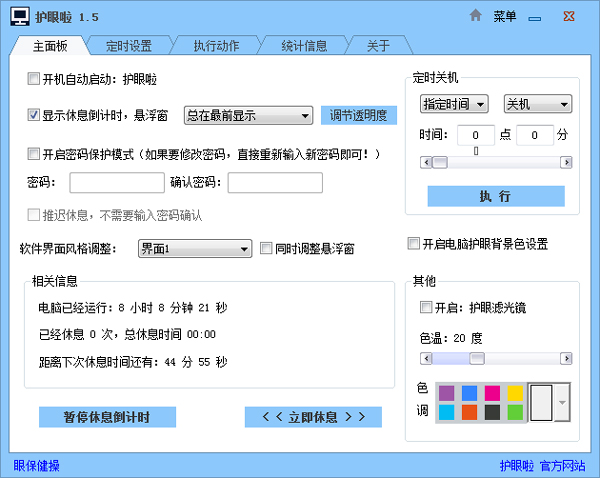600x478 pixels.
Task: Click 暂停休息倒计时 button
Action: pyautogui.click(x=107, y=417)
